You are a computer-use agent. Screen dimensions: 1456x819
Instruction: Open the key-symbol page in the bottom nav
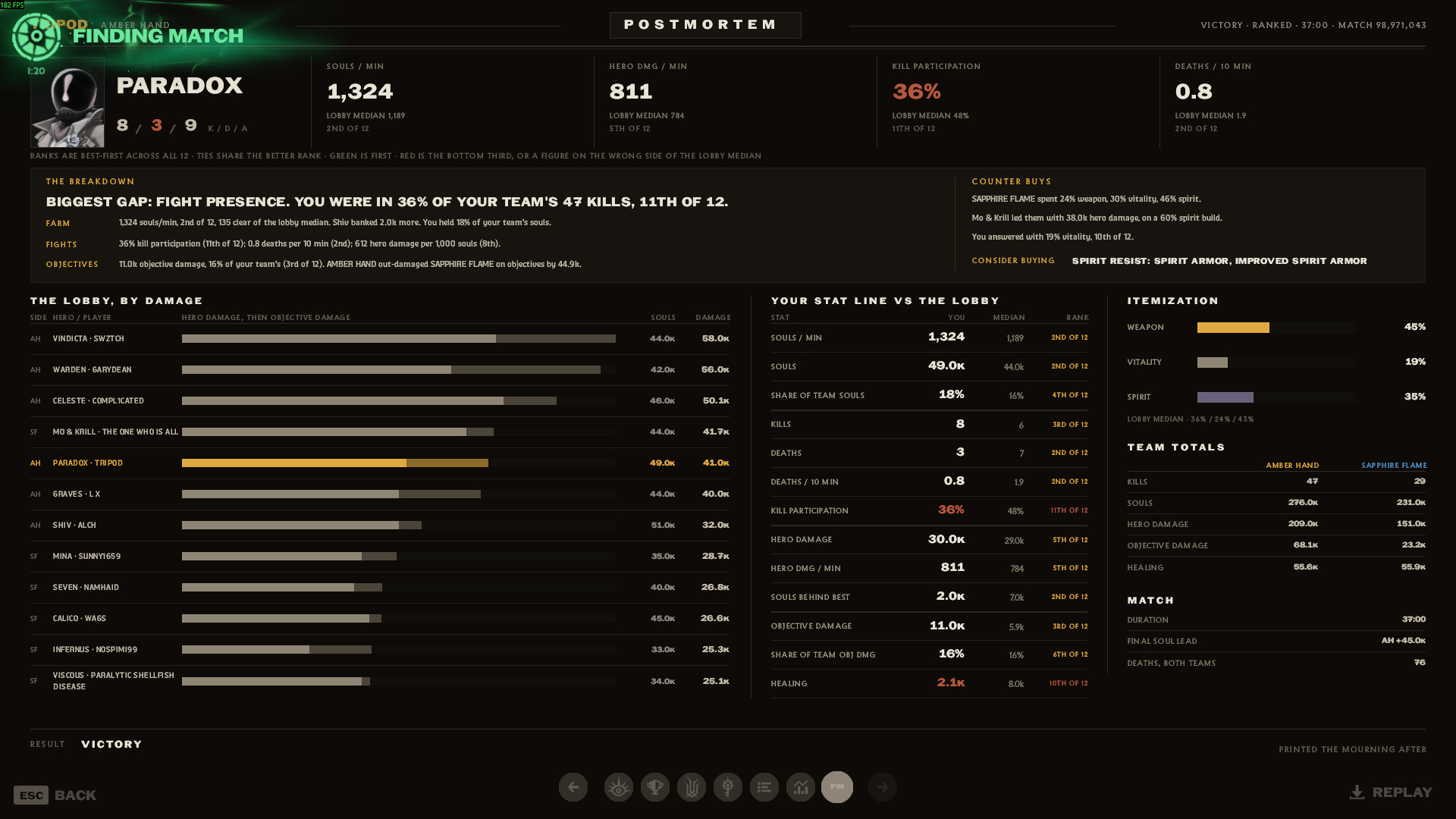pos(728,787)
